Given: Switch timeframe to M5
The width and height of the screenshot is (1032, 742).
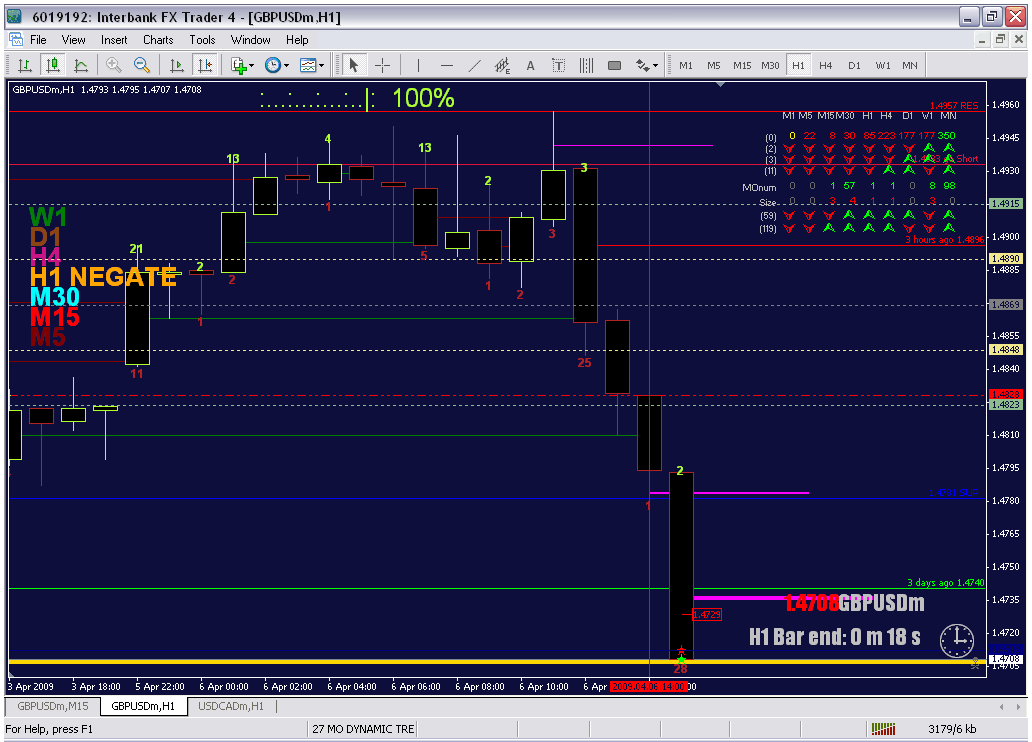Looking at the screenshot, I should (x=713, y=65).
